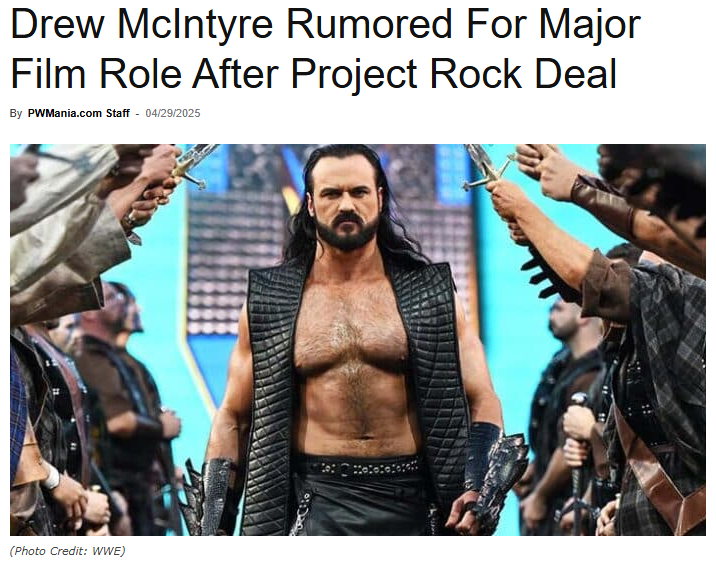Select the 04/29/2025 publication date
The image size is (716, 566).
point(173,113)
